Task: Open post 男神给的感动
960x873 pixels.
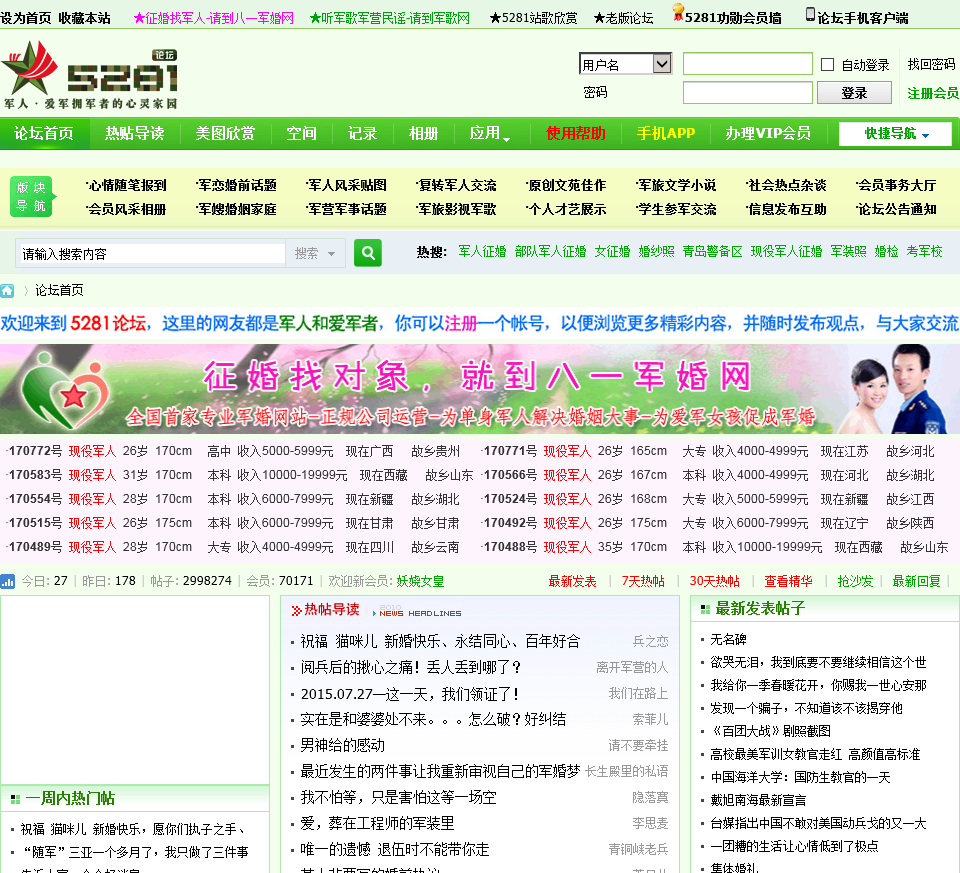Action: tap(342, 745)
